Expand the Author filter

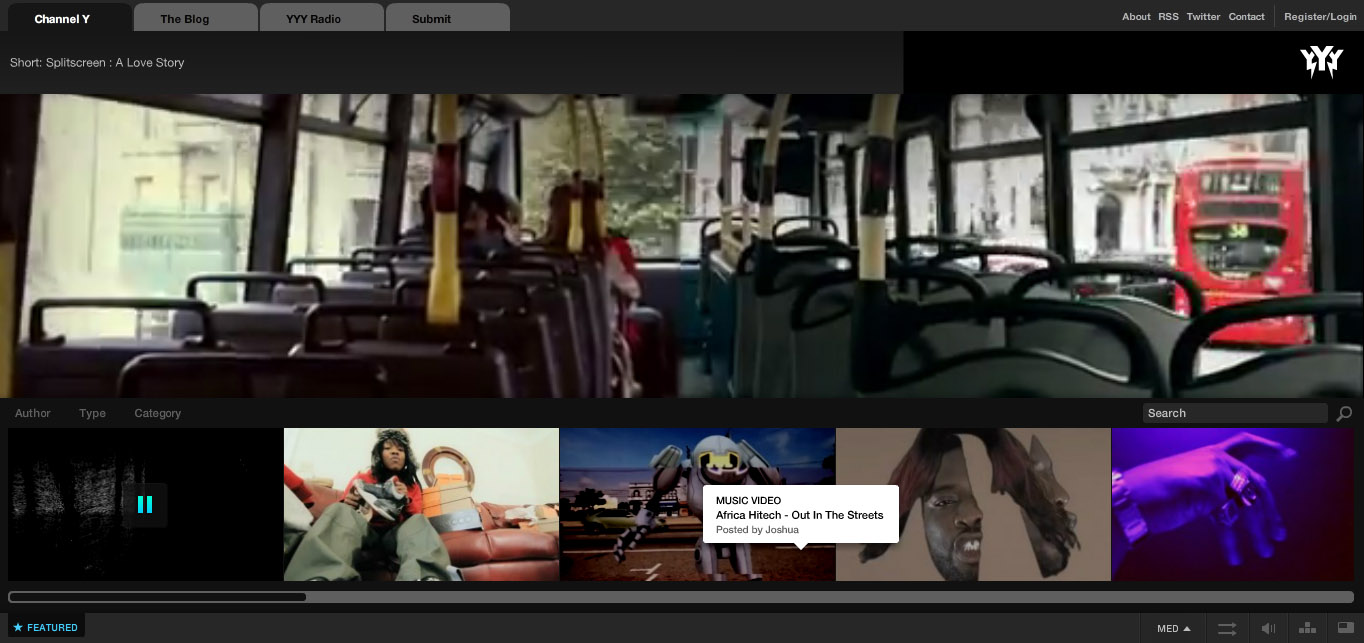click(33, 413)
